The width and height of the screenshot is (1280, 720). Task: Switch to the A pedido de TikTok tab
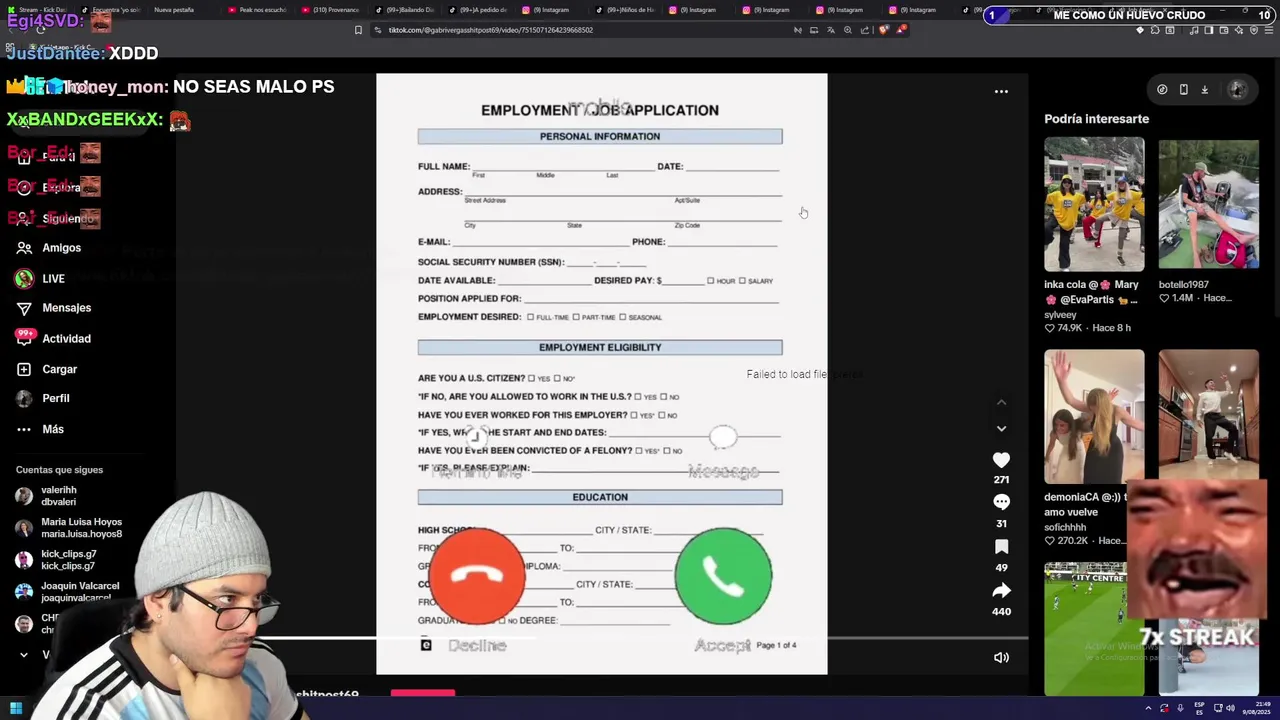pyautogui.click(x=480, y=10)
